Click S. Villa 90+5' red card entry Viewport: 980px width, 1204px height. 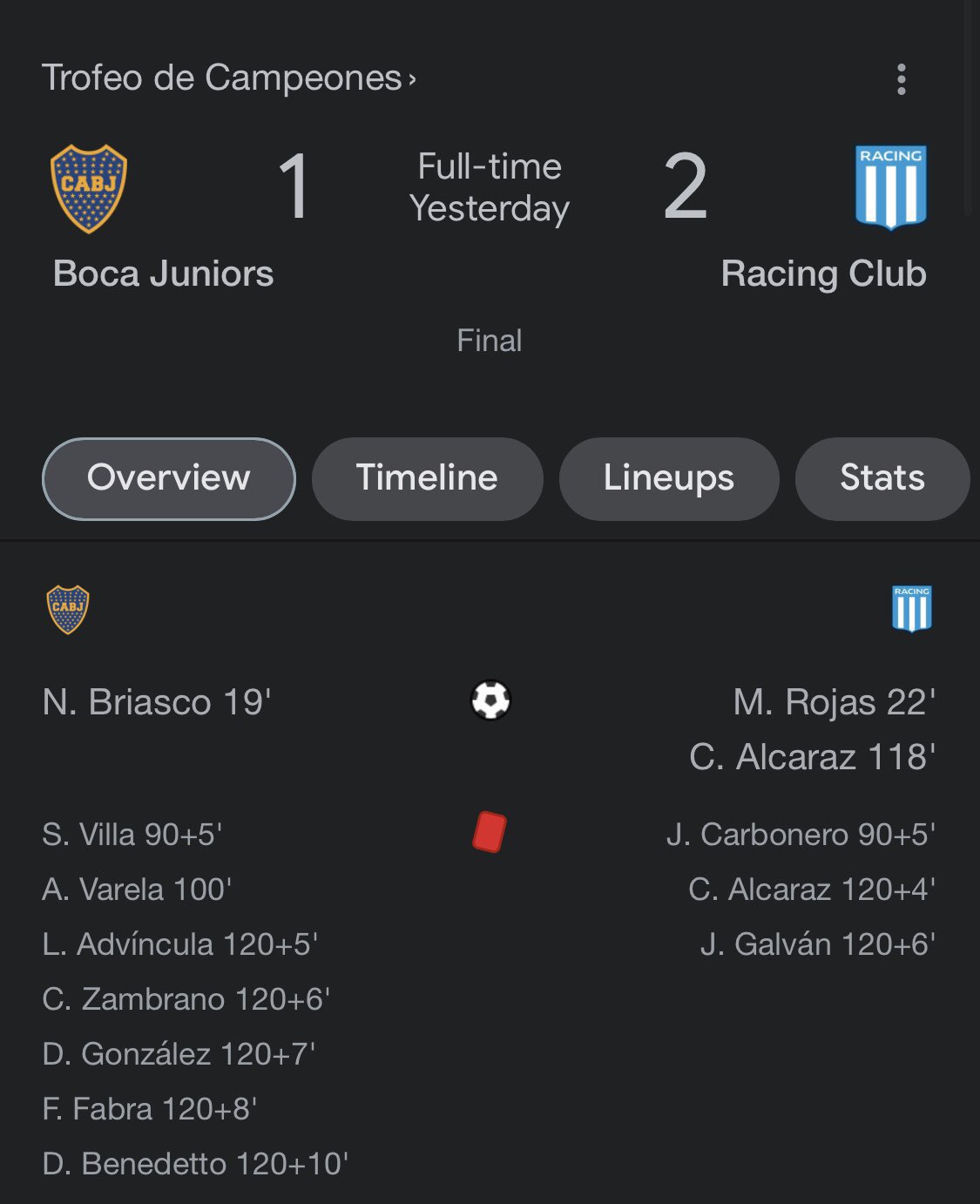132,835
